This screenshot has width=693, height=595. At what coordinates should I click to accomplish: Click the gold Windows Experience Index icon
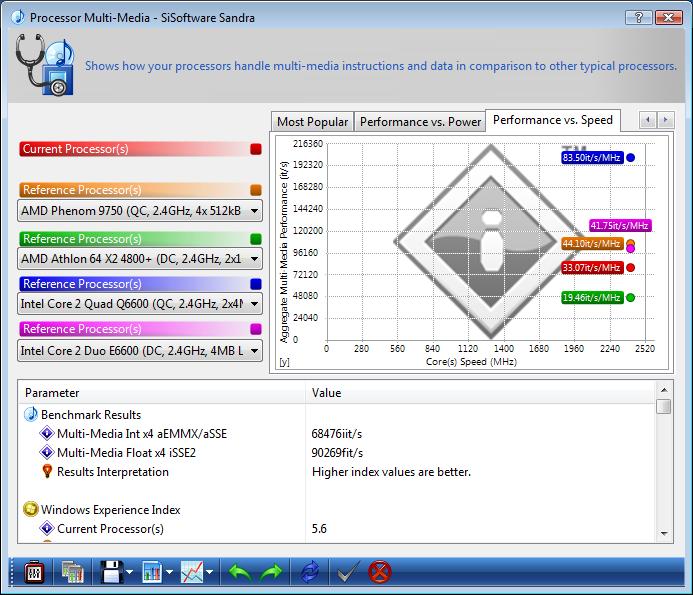tap(30, 509)
